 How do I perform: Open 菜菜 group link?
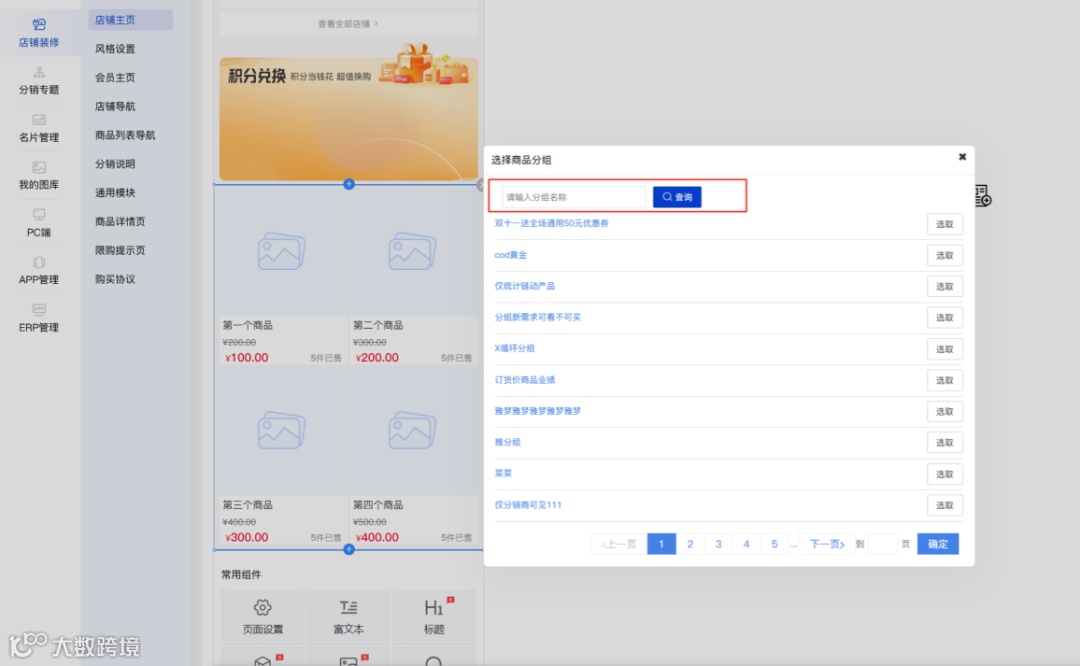click(503, 473)
